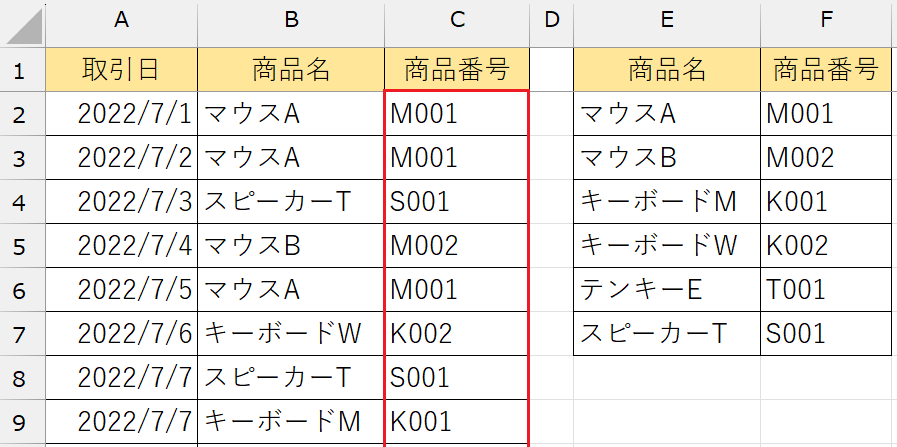Click cell C7 containing K002
This screenshot has width=897, height=447.
click(x=456, y=333)
